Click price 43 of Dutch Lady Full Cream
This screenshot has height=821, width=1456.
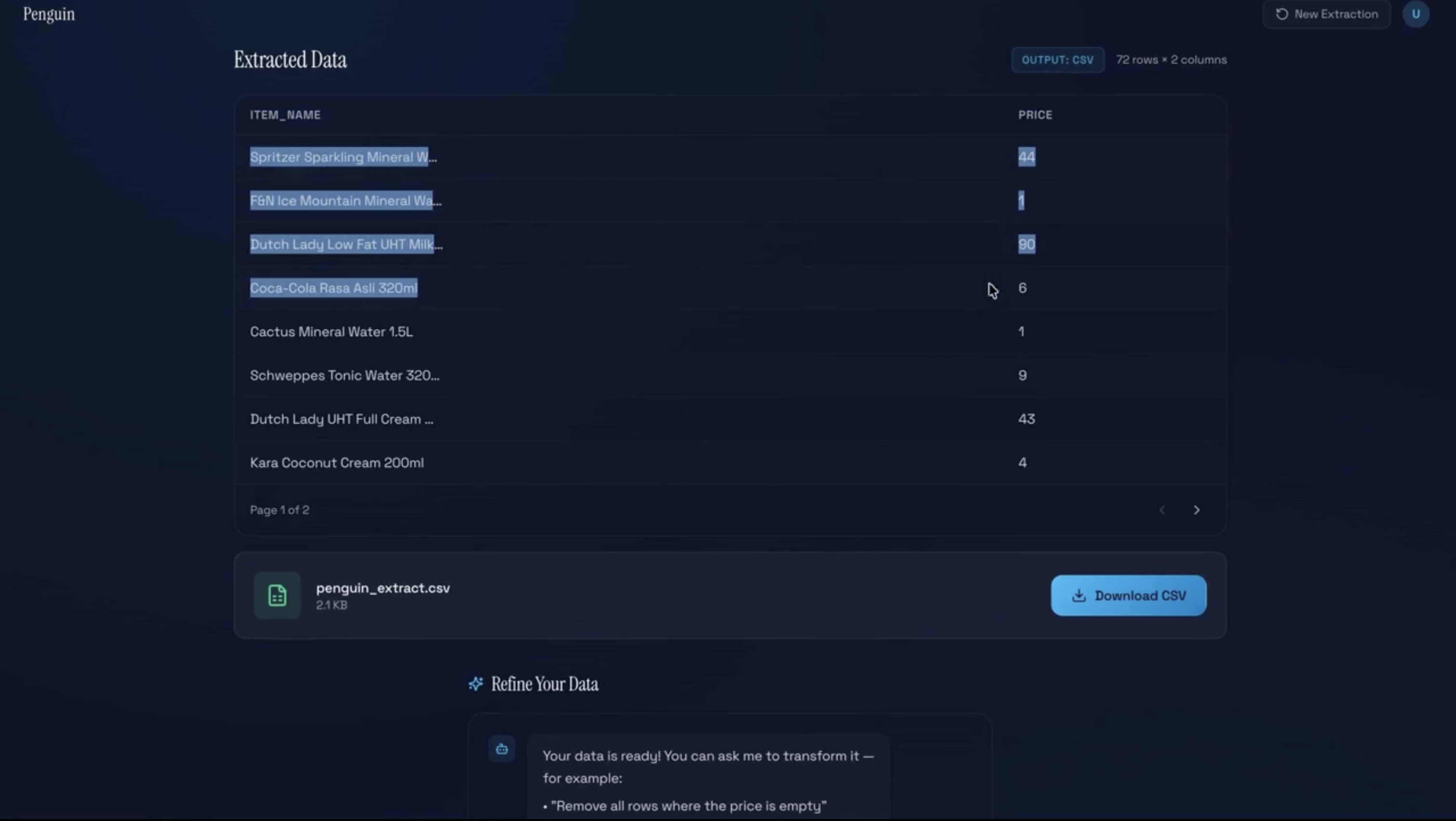pos(1026,419)
